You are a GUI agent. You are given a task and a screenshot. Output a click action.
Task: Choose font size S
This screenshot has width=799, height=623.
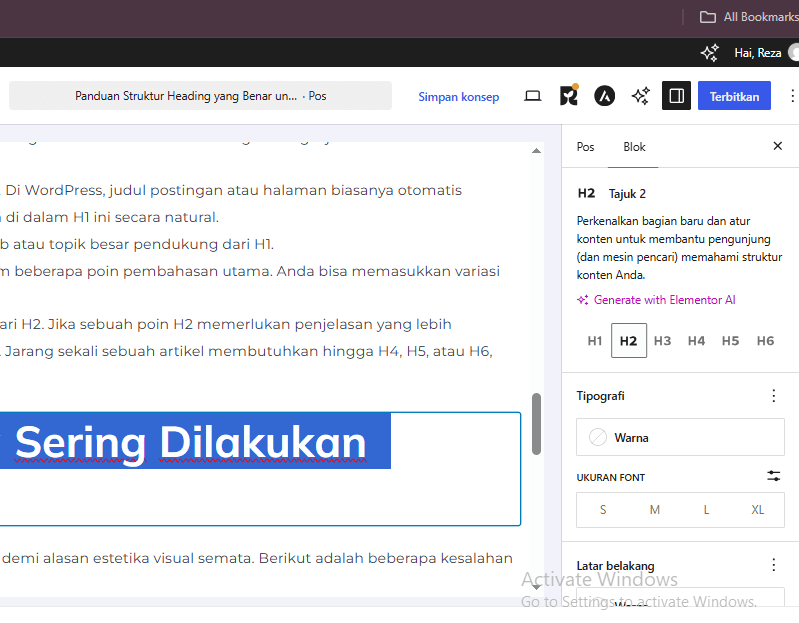coord(603,510)
